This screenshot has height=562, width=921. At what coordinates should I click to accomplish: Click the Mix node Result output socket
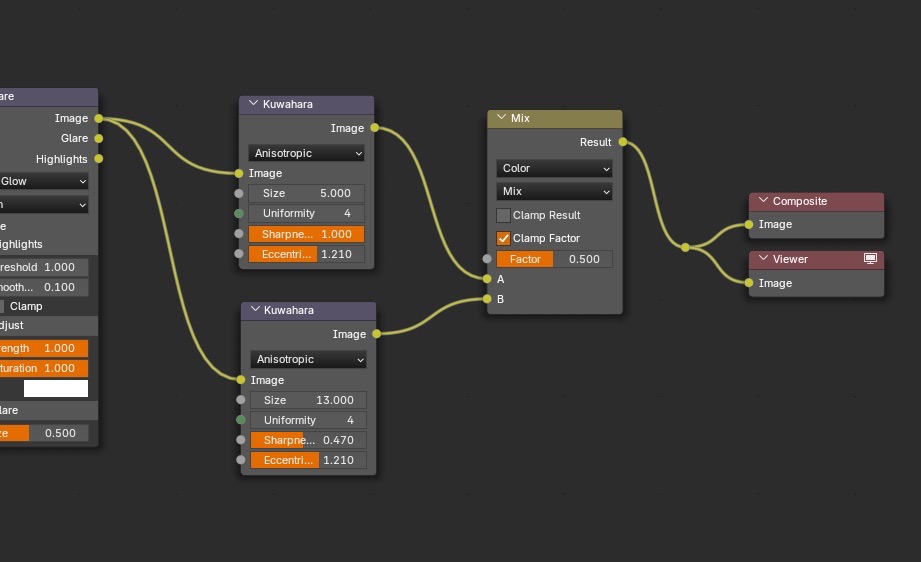(623, 142)
